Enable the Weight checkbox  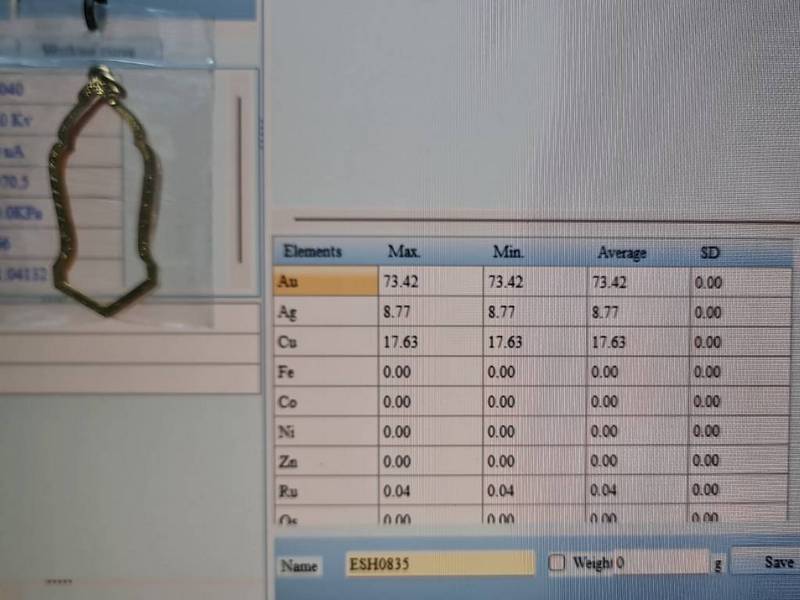pyautogui.click(x=557, y=563)
